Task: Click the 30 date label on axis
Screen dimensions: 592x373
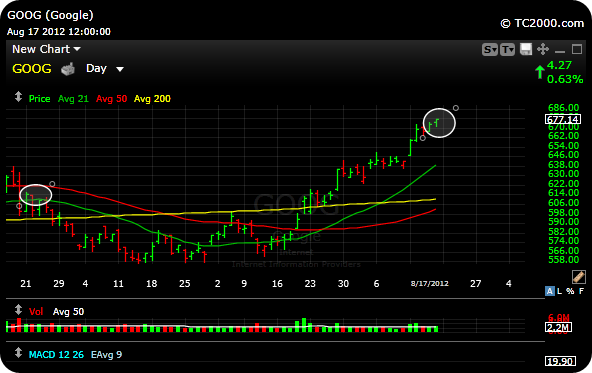Action: click(x=343, y=284)
